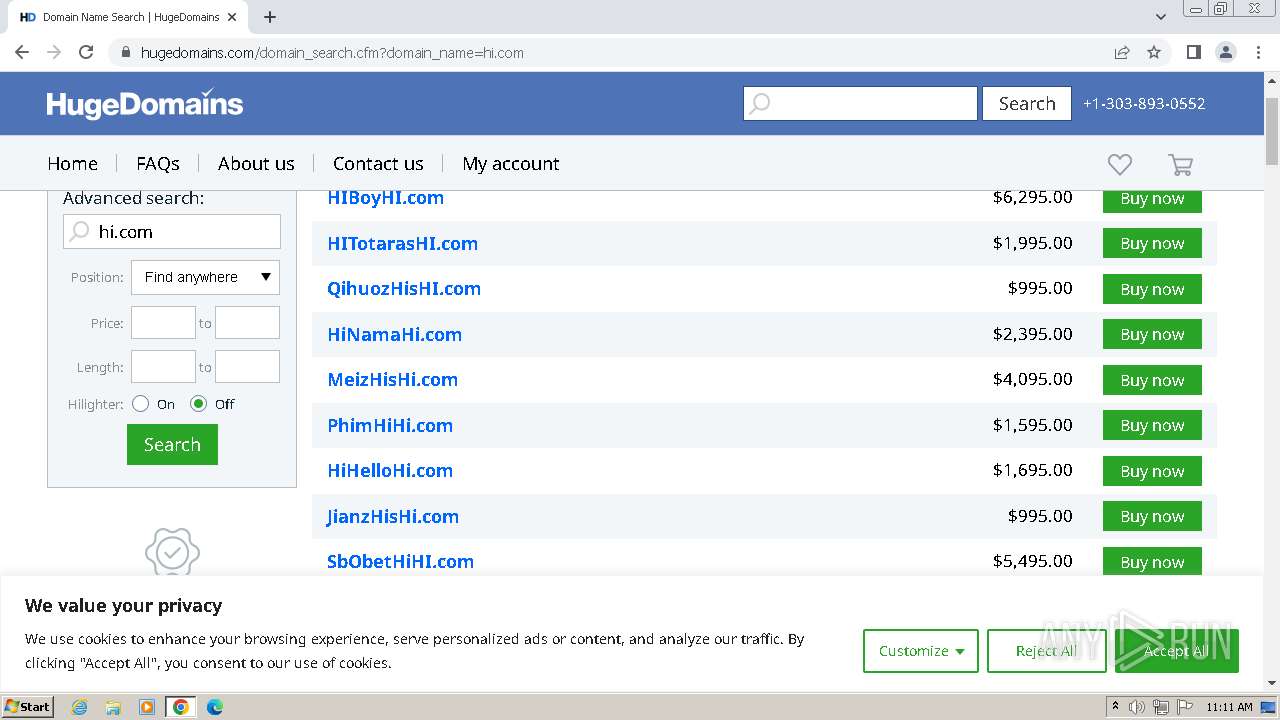
Task: Buy now PhimHiHi.com
Action: point(1152,425)
